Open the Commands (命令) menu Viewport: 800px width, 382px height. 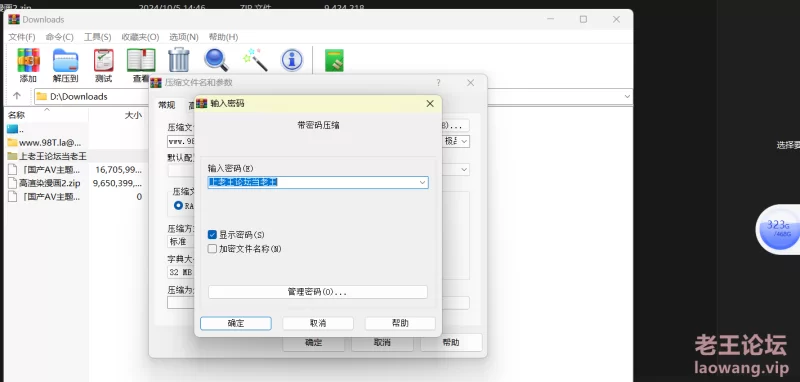(x=59, y=37)
